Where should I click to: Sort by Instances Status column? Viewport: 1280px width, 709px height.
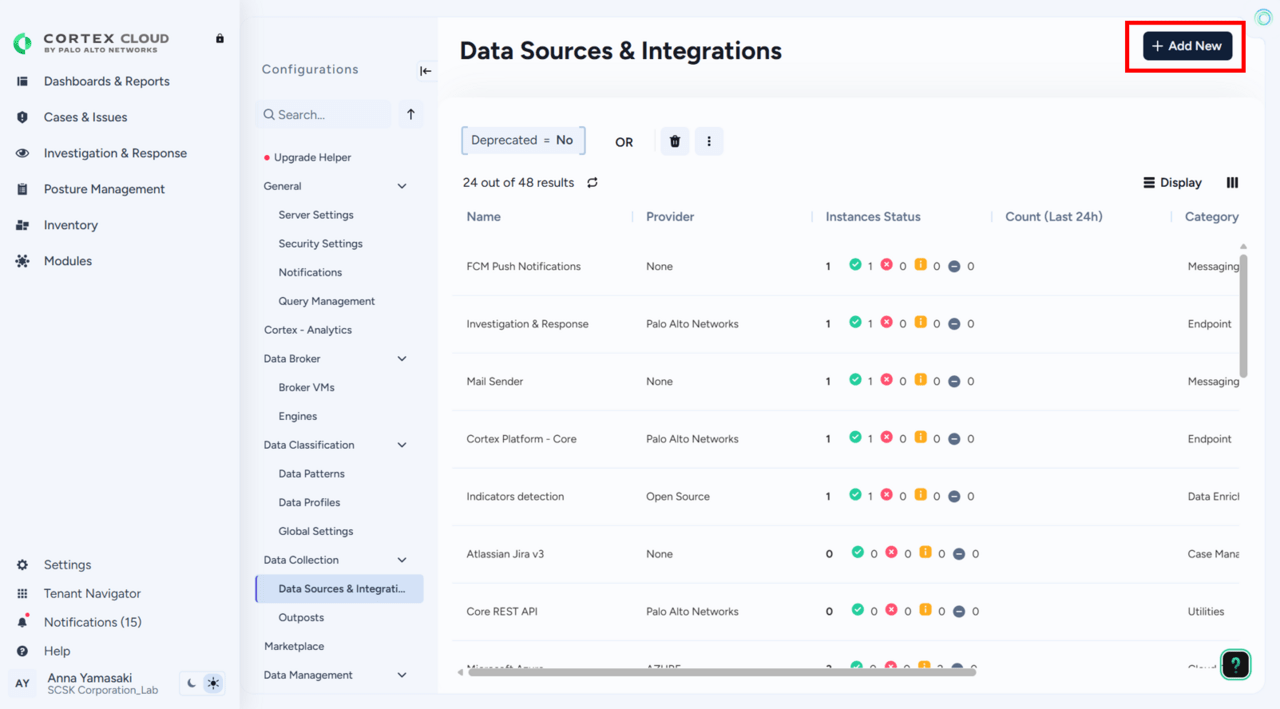873,217
